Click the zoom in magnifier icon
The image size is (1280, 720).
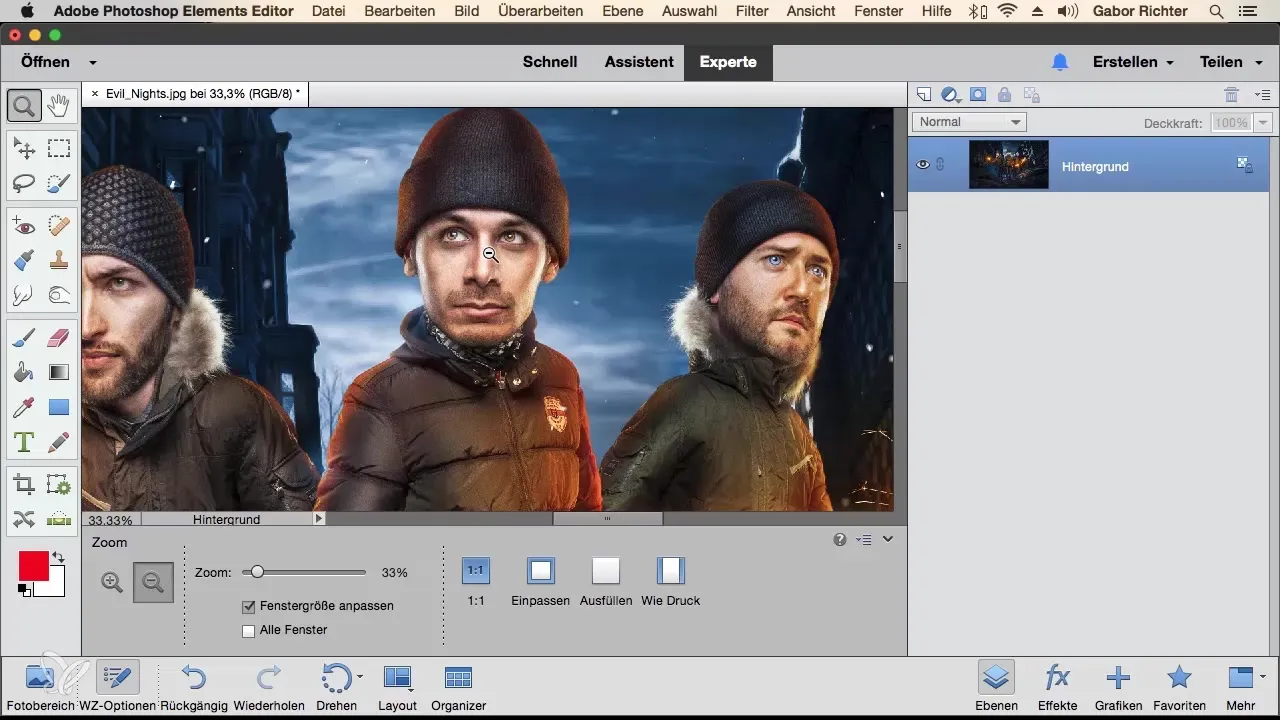click(x=113, y=582)
